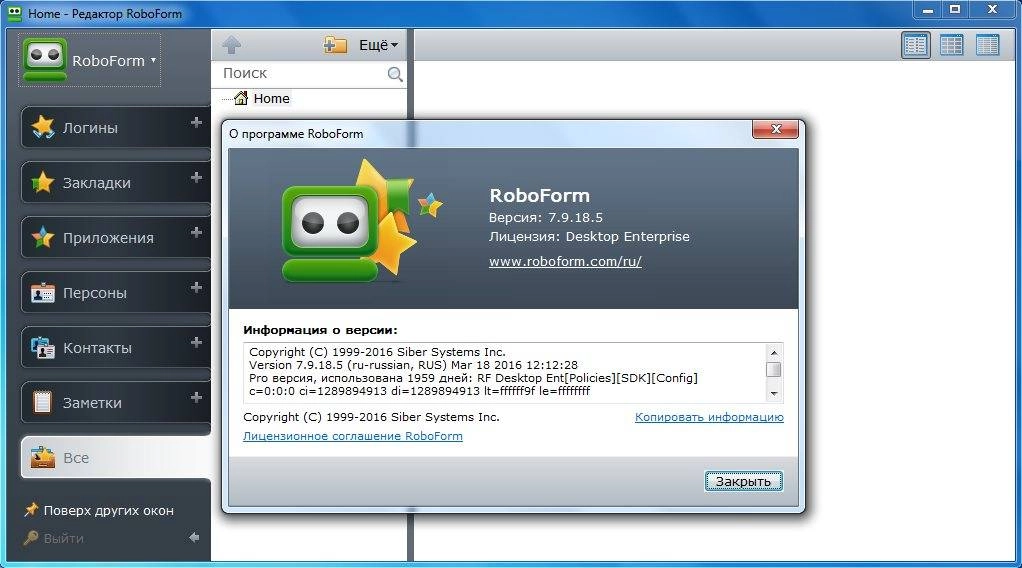Open the Закладки section
Image resolution: width=1022 pixels, height=568 pixels.
coord(116,183)
